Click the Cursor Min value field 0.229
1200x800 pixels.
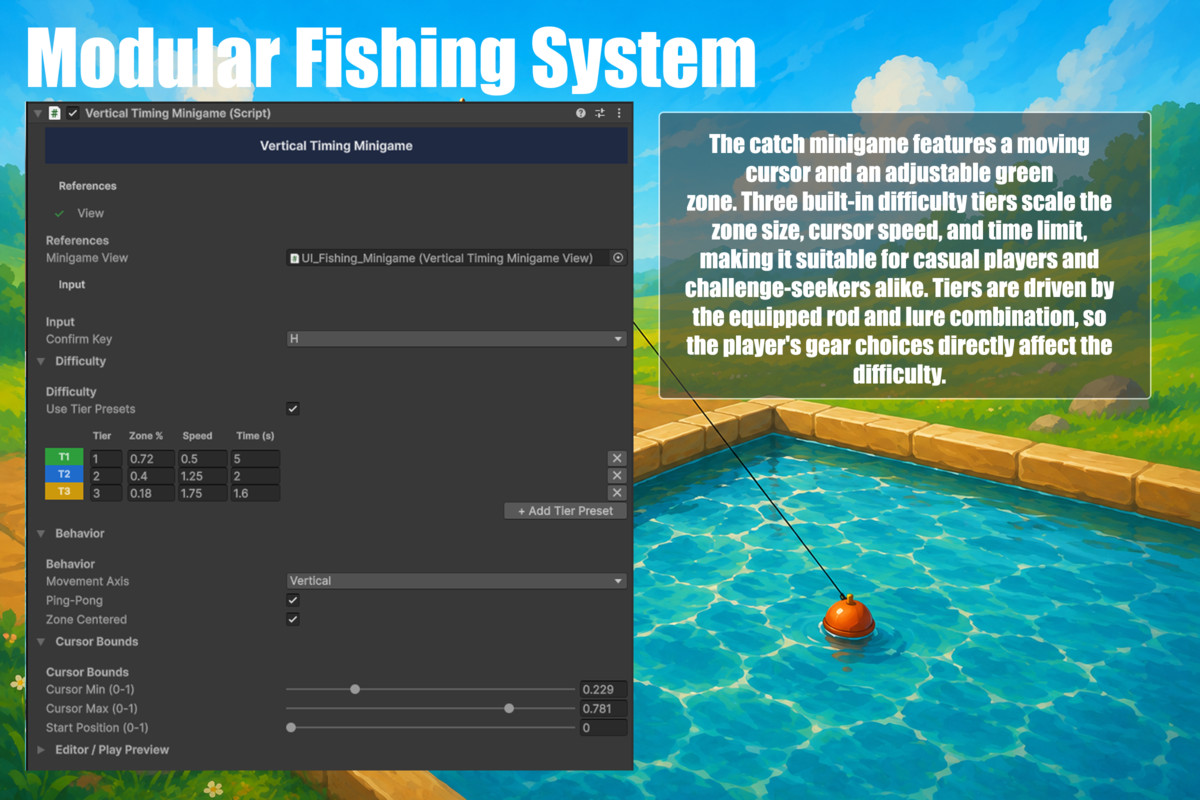(x=604, y=689)
